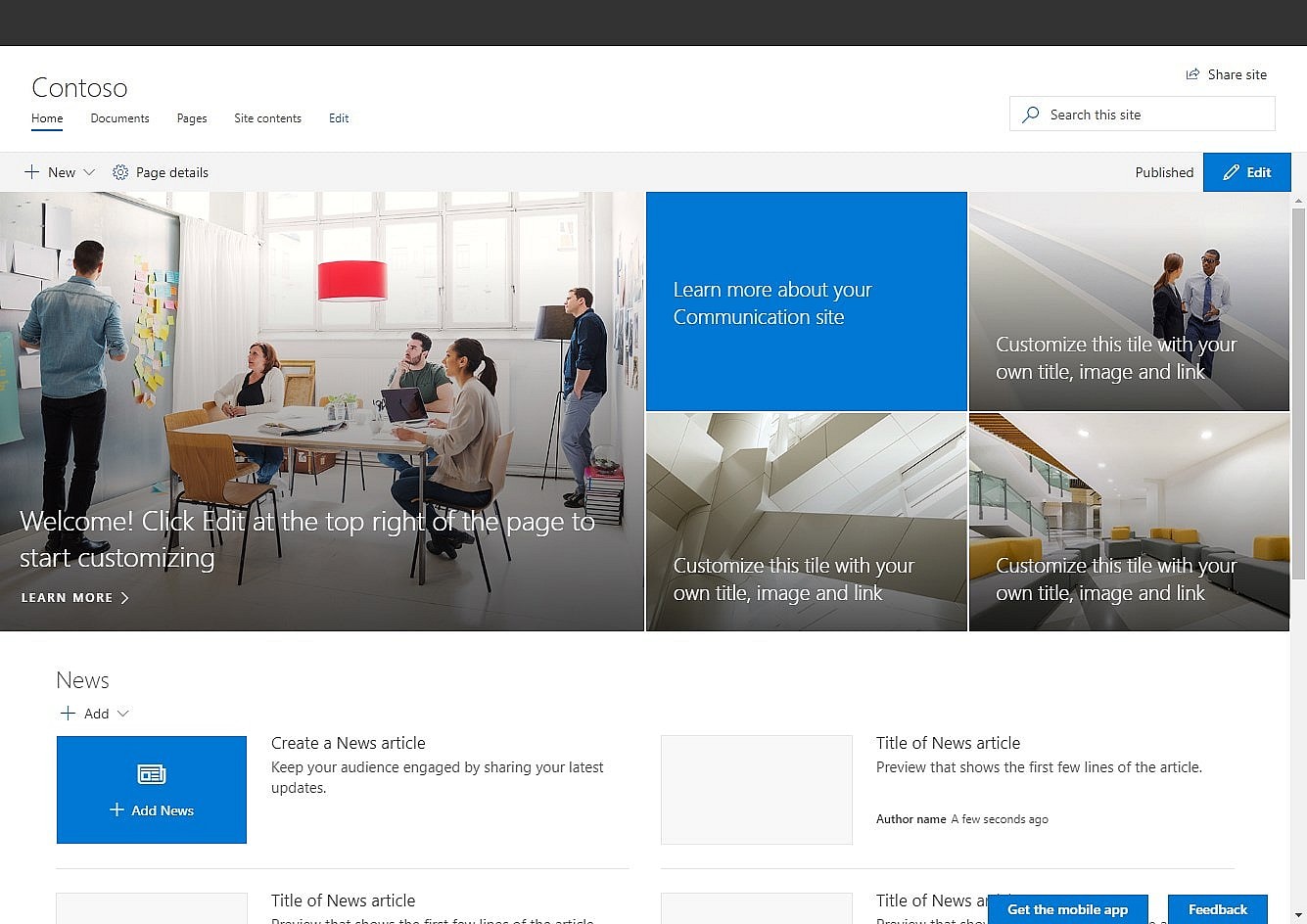Click the scrollbar down arrow
1307x924 pixels.
tap(1300, 916)
